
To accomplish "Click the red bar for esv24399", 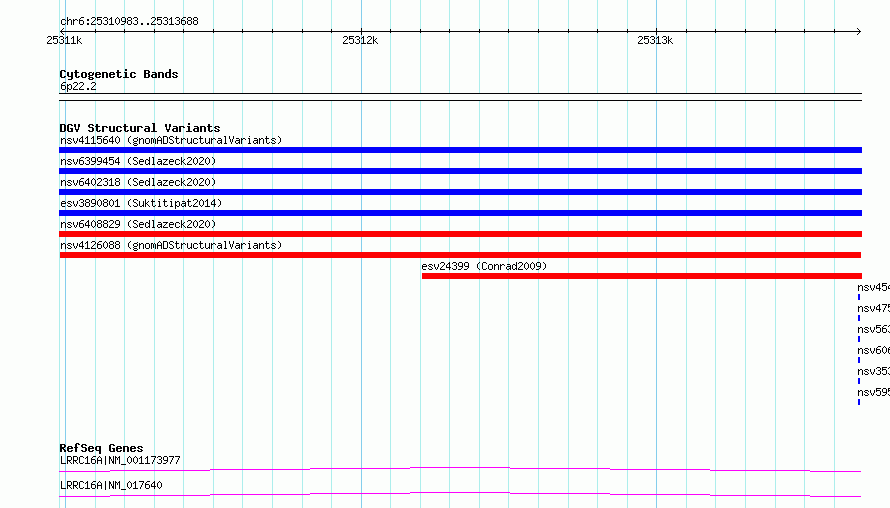I will point(642,276).
